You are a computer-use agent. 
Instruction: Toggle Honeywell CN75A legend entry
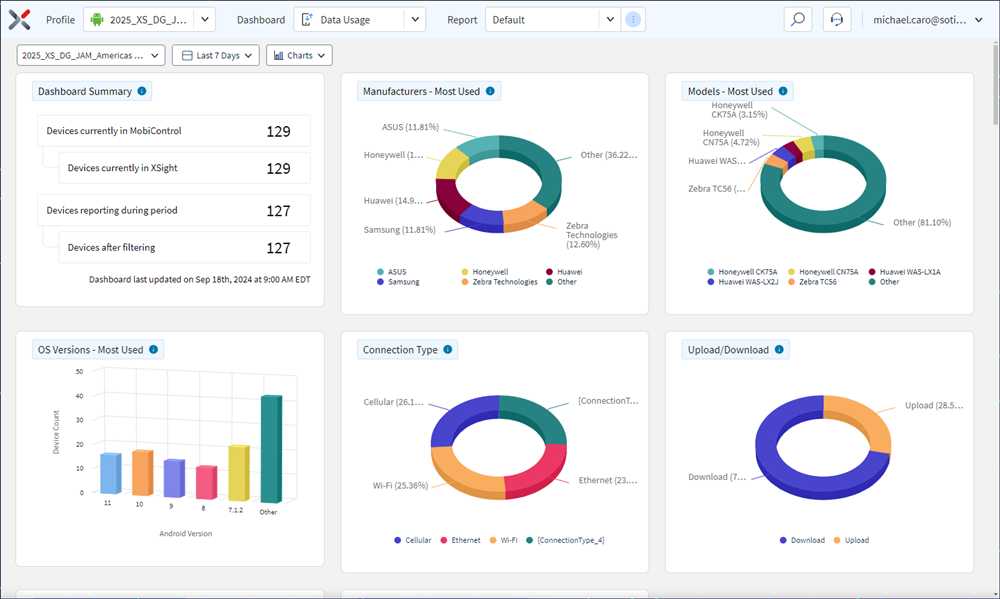pyautogui.click(x=823, y=272)
